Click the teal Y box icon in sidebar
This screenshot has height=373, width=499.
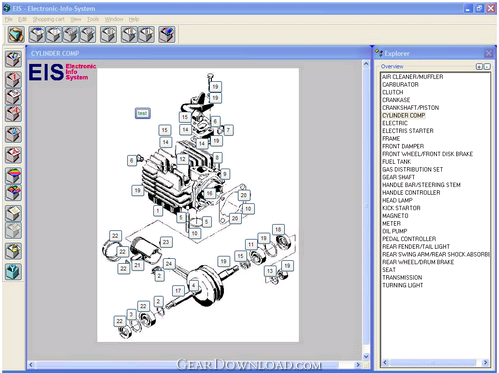pyautogui.click(x=14, y=271)
